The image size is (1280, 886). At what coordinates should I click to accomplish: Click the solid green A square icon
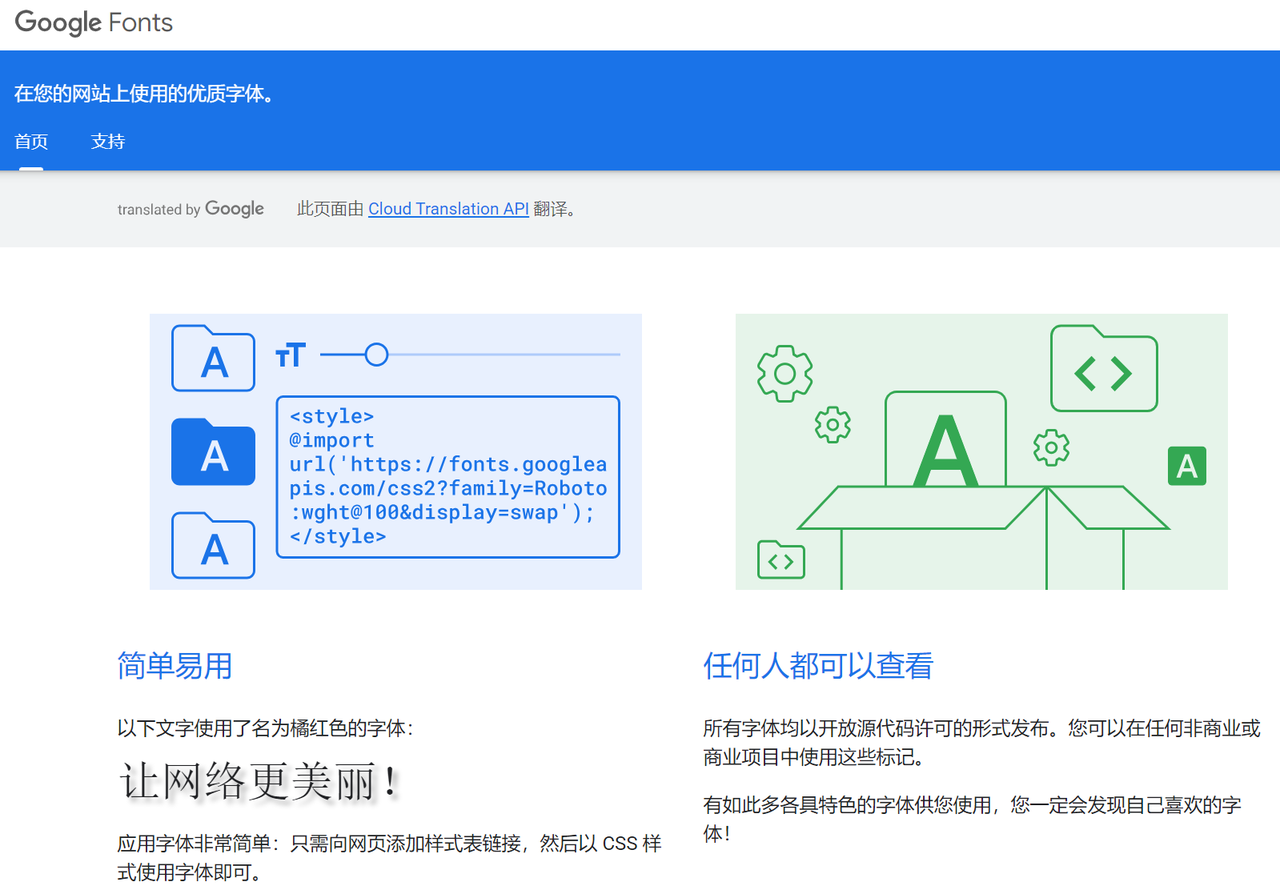tap(1187, 466)
